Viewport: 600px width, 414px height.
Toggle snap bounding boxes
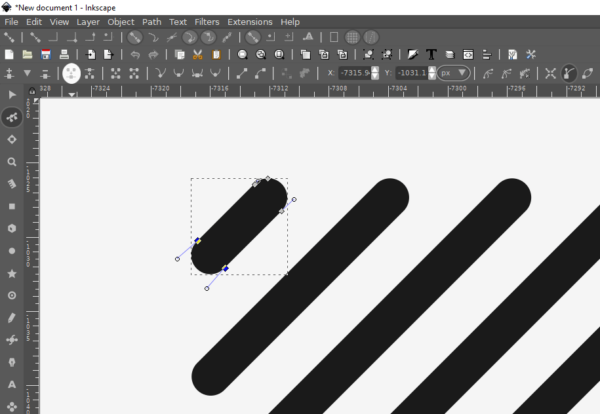(x=35, y=37)
